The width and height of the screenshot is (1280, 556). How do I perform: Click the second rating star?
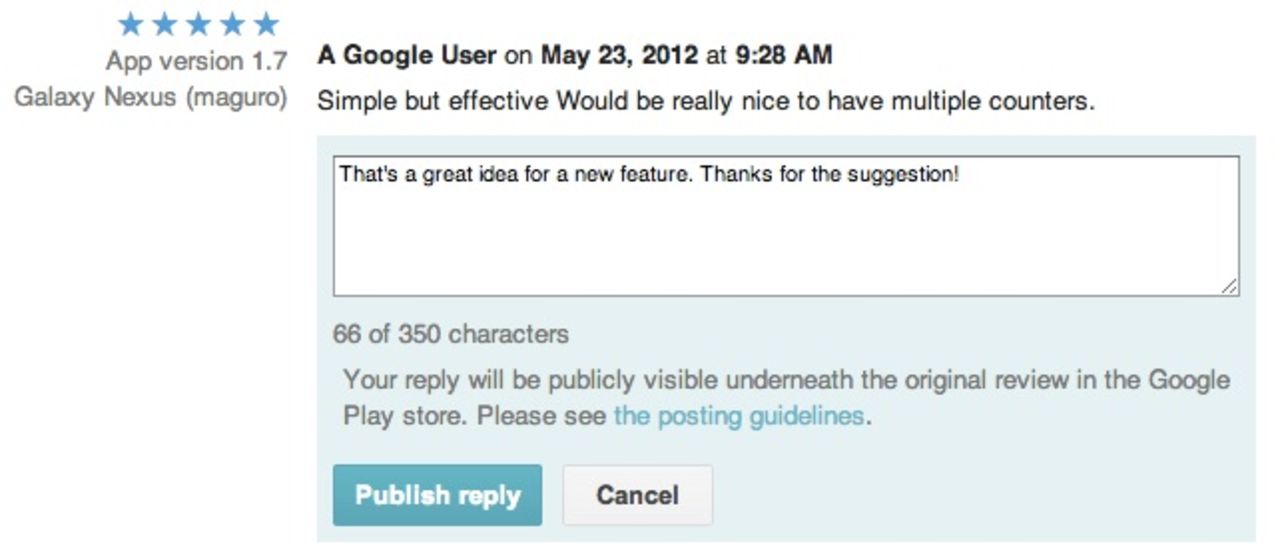164,24
